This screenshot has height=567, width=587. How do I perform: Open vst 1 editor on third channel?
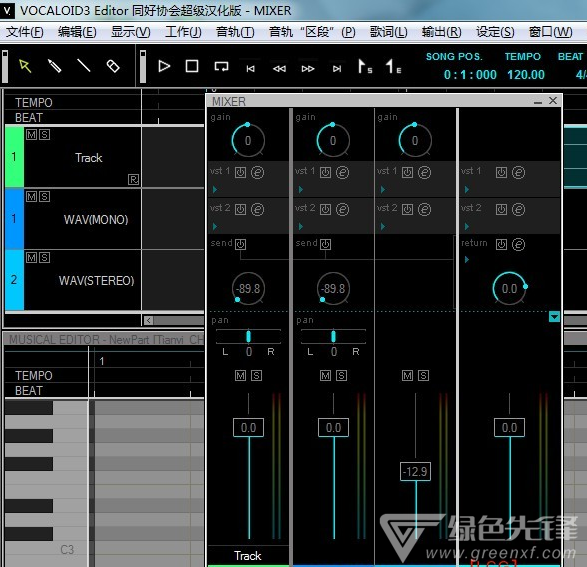[424, 173]
